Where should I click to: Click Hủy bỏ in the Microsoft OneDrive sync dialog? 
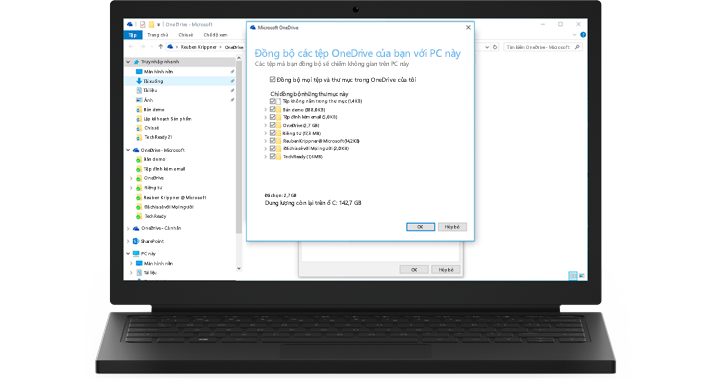[x=452, y=227]
